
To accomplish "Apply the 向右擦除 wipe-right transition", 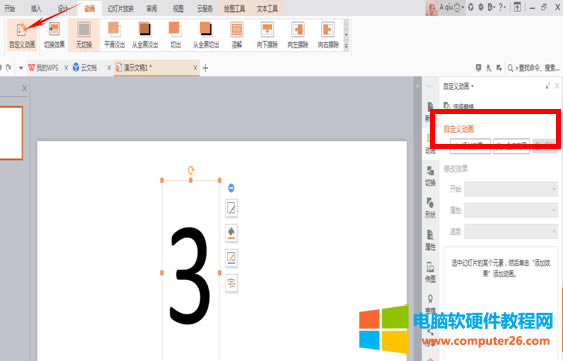I will tap(328, 35).
